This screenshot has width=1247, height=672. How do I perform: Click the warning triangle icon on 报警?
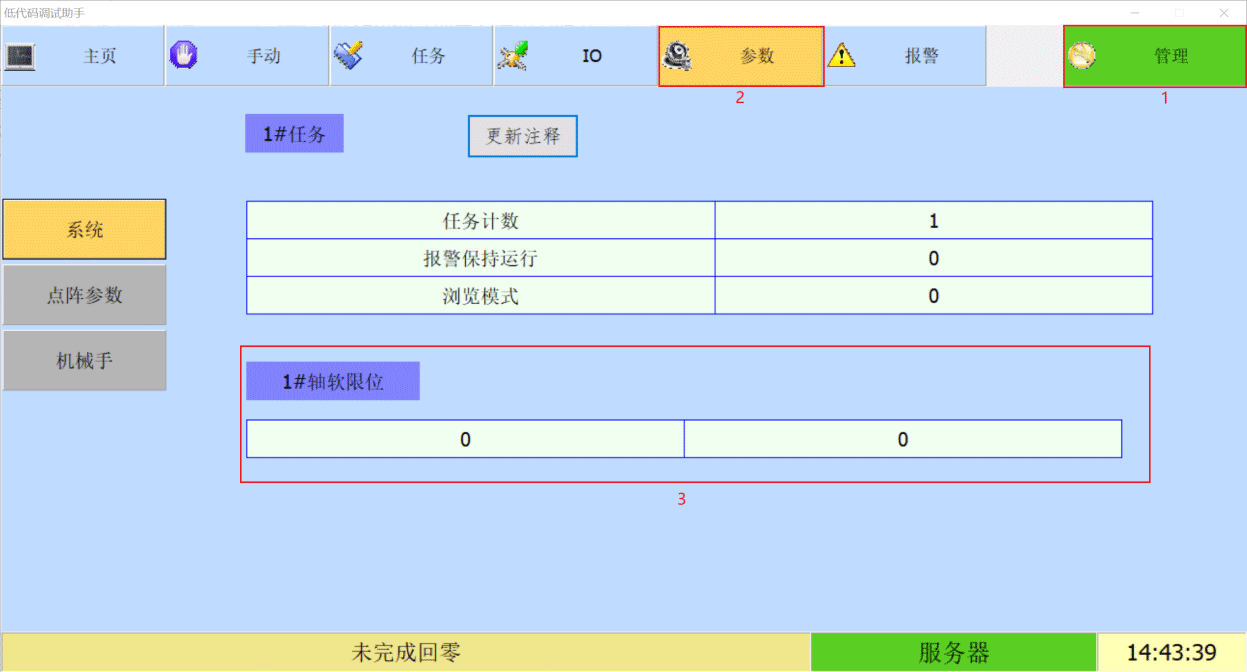click(x=842, y=56)
